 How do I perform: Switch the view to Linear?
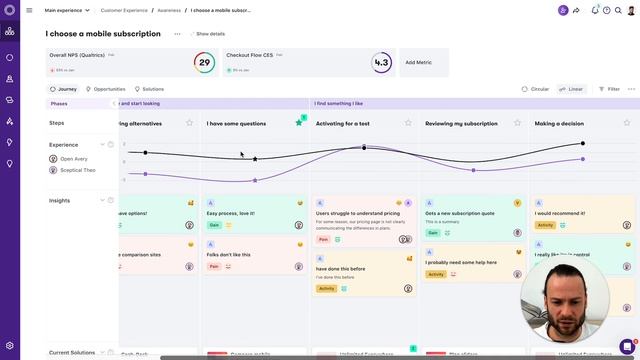coord(571,89)
